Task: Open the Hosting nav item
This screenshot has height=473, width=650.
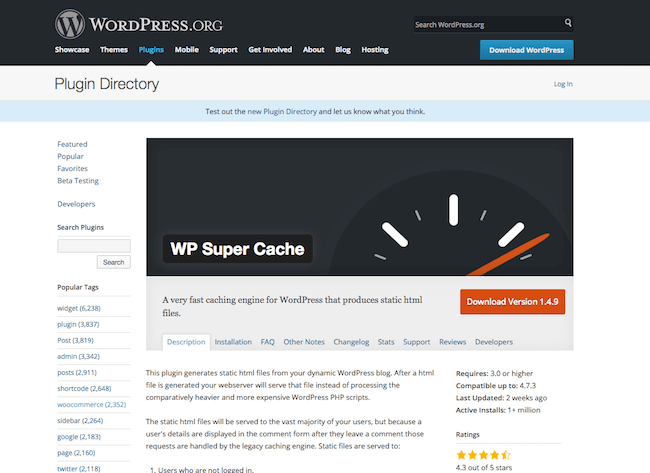Action: [375, 50]
